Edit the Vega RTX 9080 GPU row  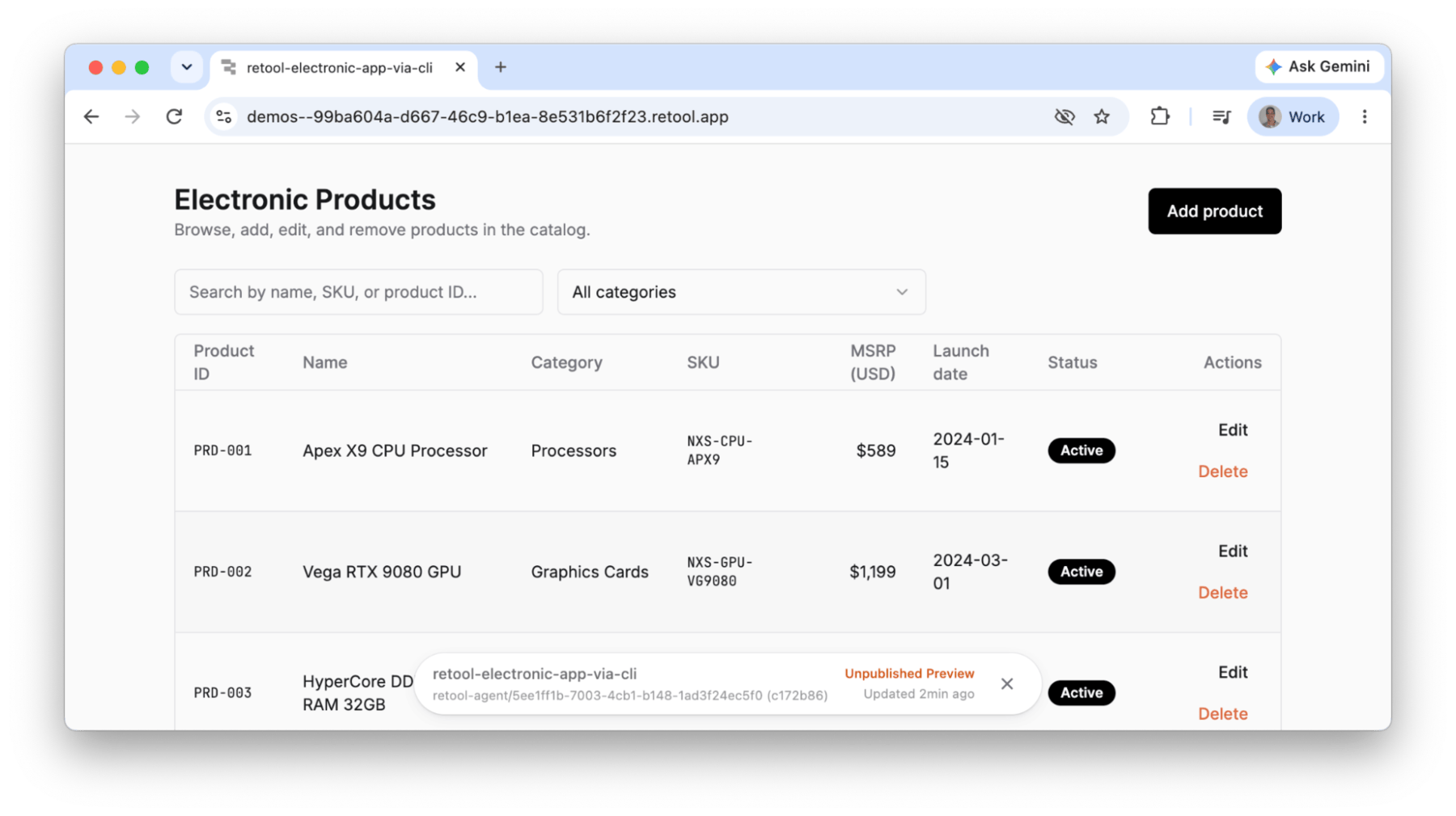(x=1233, y=551)
